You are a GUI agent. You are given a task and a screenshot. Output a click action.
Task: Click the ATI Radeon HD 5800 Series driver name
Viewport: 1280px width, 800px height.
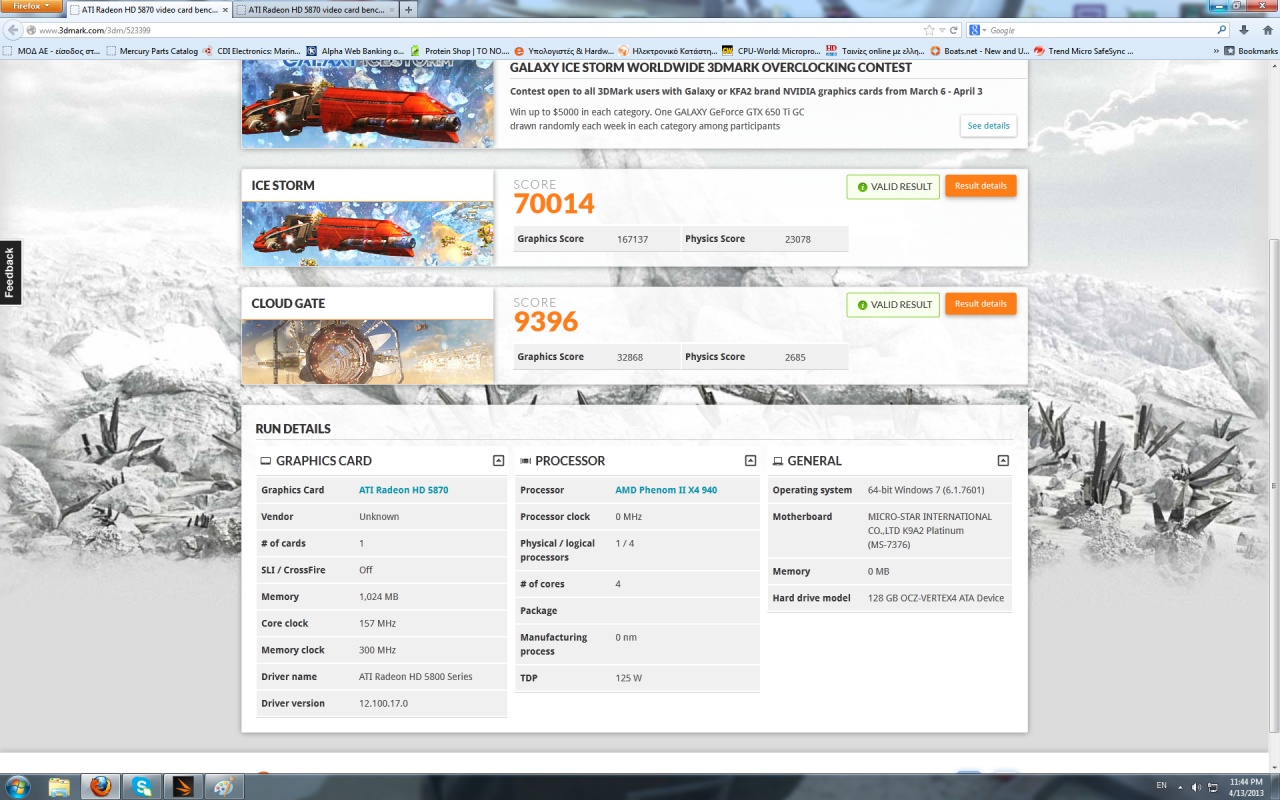tap(416, 677)
